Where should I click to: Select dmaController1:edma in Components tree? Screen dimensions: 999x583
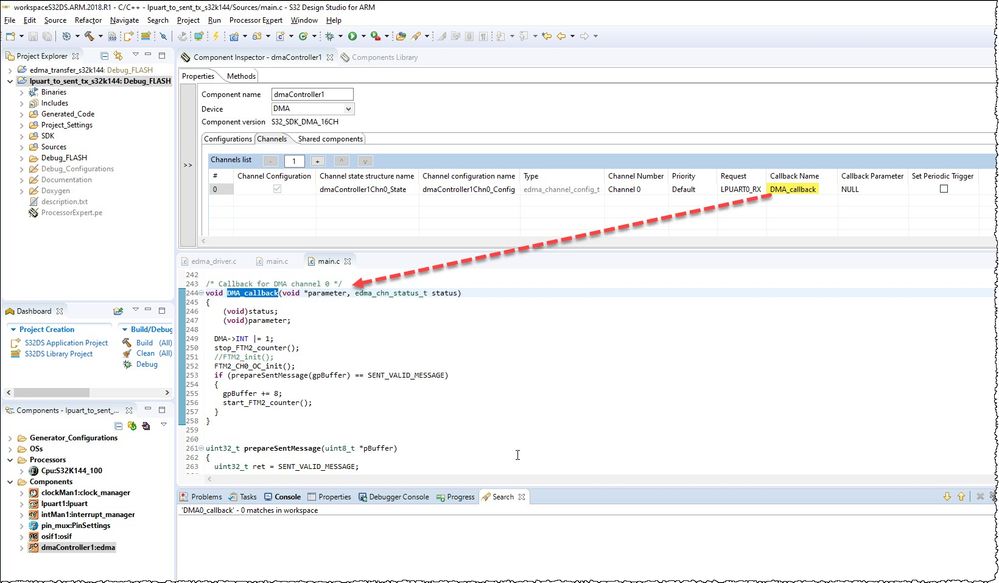78,547
